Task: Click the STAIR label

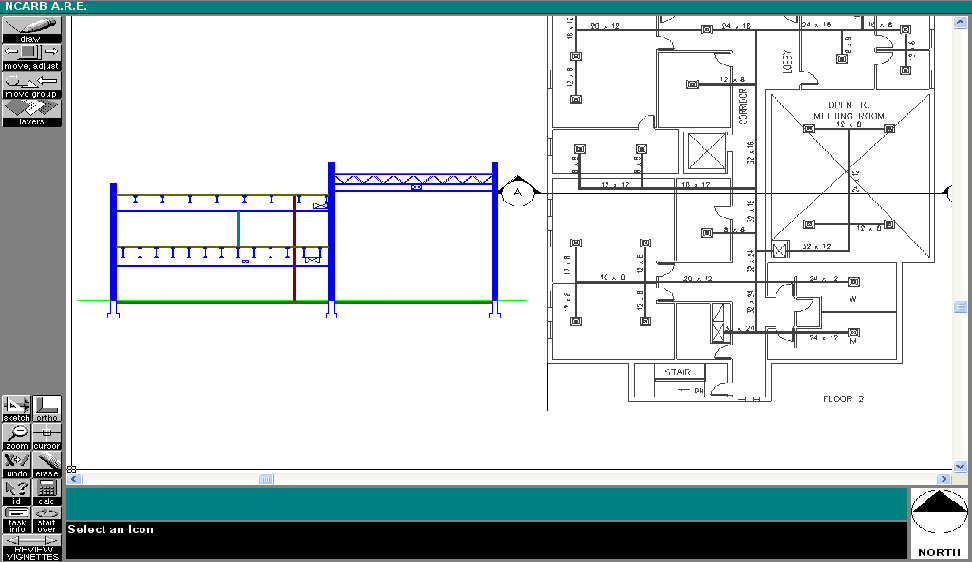Action: tap(678, 372)
